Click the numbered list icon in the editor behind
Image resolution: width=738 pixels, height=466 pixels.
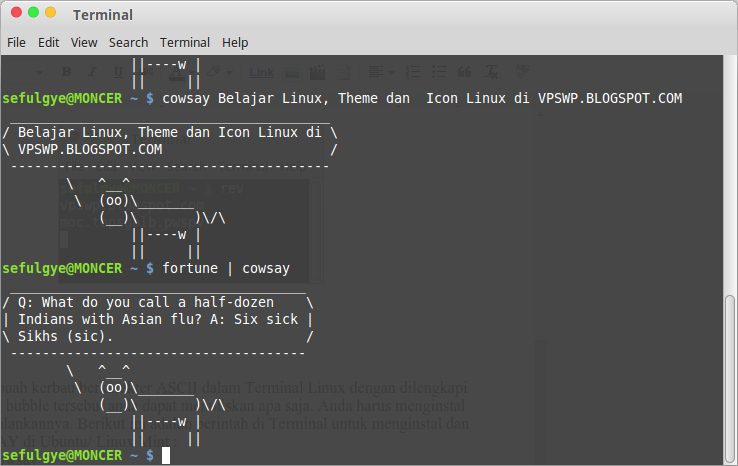413,72
